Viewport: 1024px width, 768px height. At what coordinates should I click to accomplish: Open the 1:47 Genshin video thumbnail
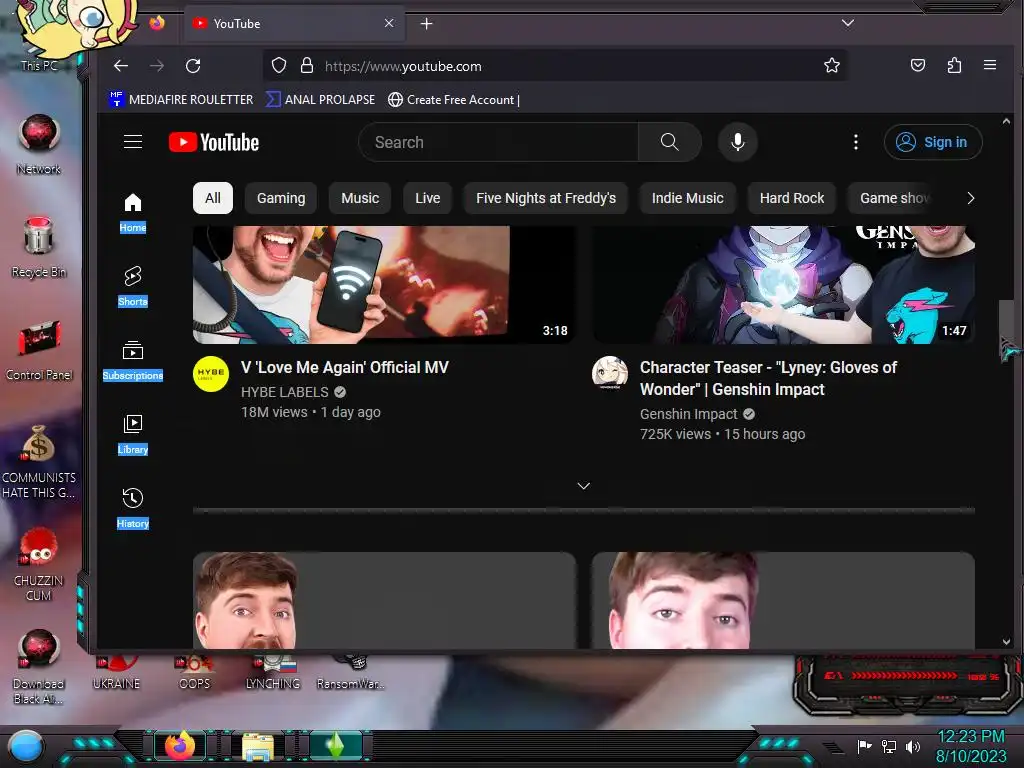(x=783, y=284)
